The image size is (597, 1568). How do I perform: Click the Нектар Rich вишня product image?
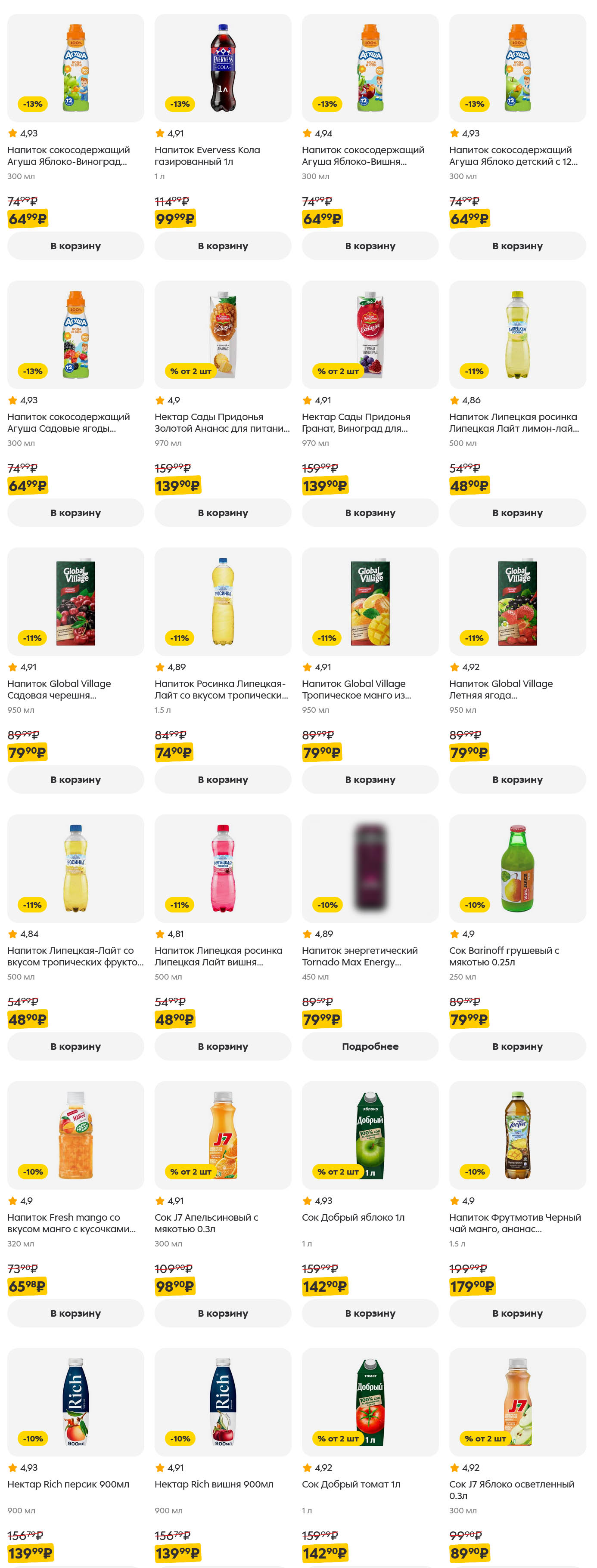click(x=223, y=1402)
